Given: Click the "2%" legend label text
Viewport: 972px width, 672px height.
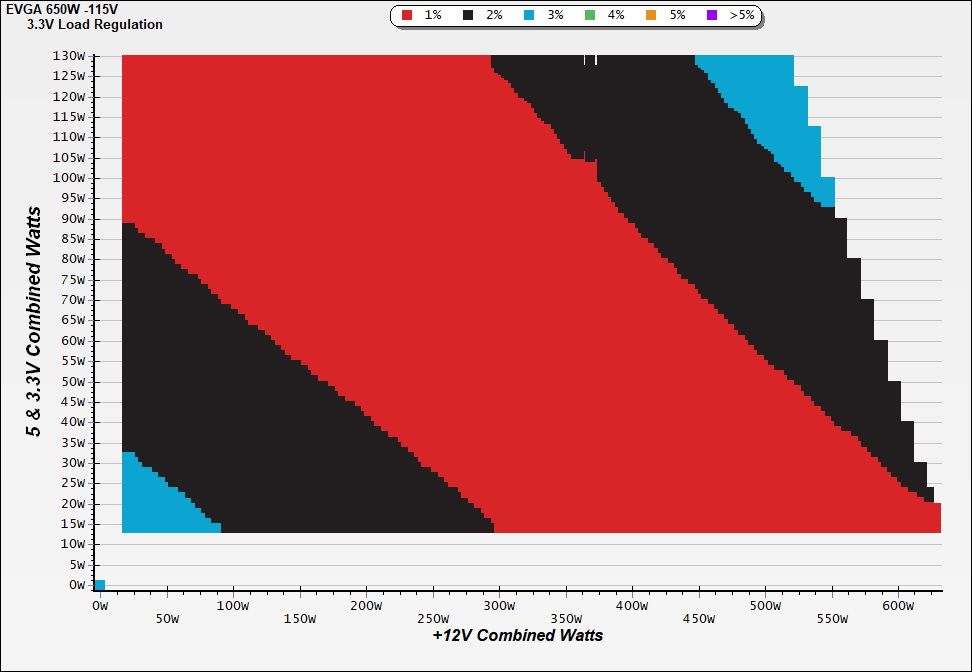Looking at the screenshot, I should point(494,15).
